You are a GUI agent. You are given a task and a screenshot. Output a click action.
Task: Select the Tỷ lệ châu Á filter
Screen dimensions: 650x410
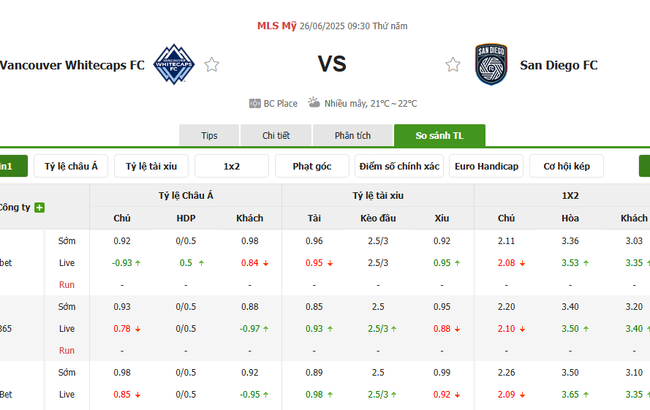click(71, 167)
